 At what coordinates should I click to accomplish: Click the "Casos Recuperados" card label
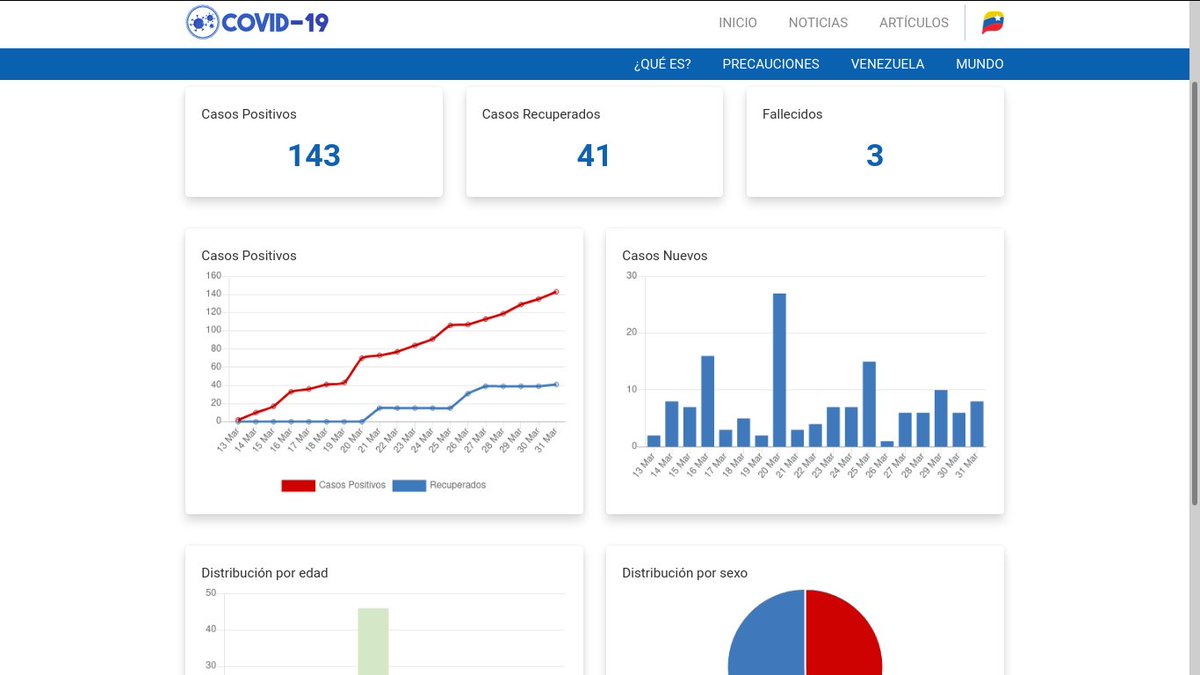click(541, 114)
